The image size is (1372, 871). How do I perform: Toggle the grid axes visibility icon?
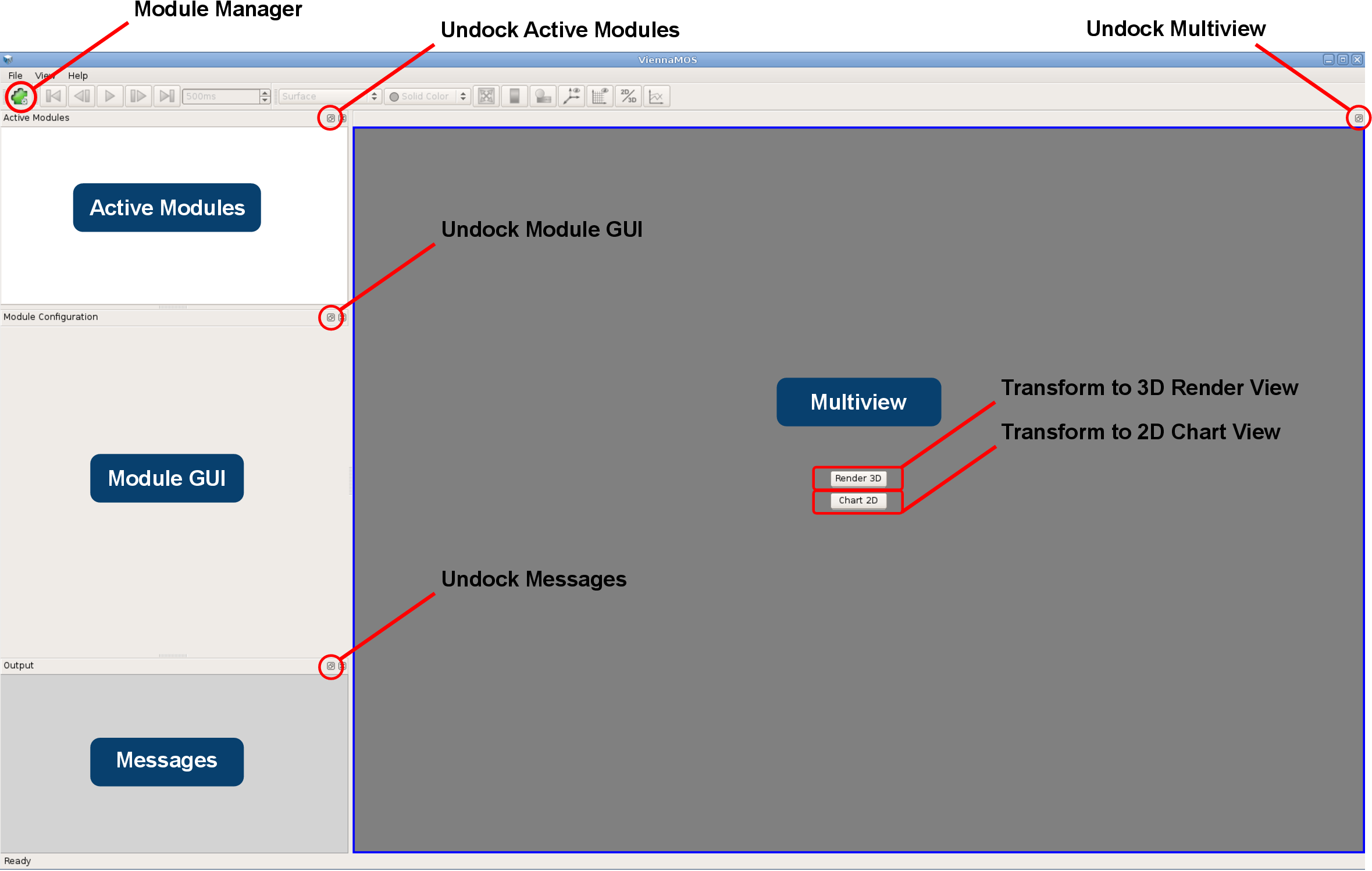tap(600, 97)
